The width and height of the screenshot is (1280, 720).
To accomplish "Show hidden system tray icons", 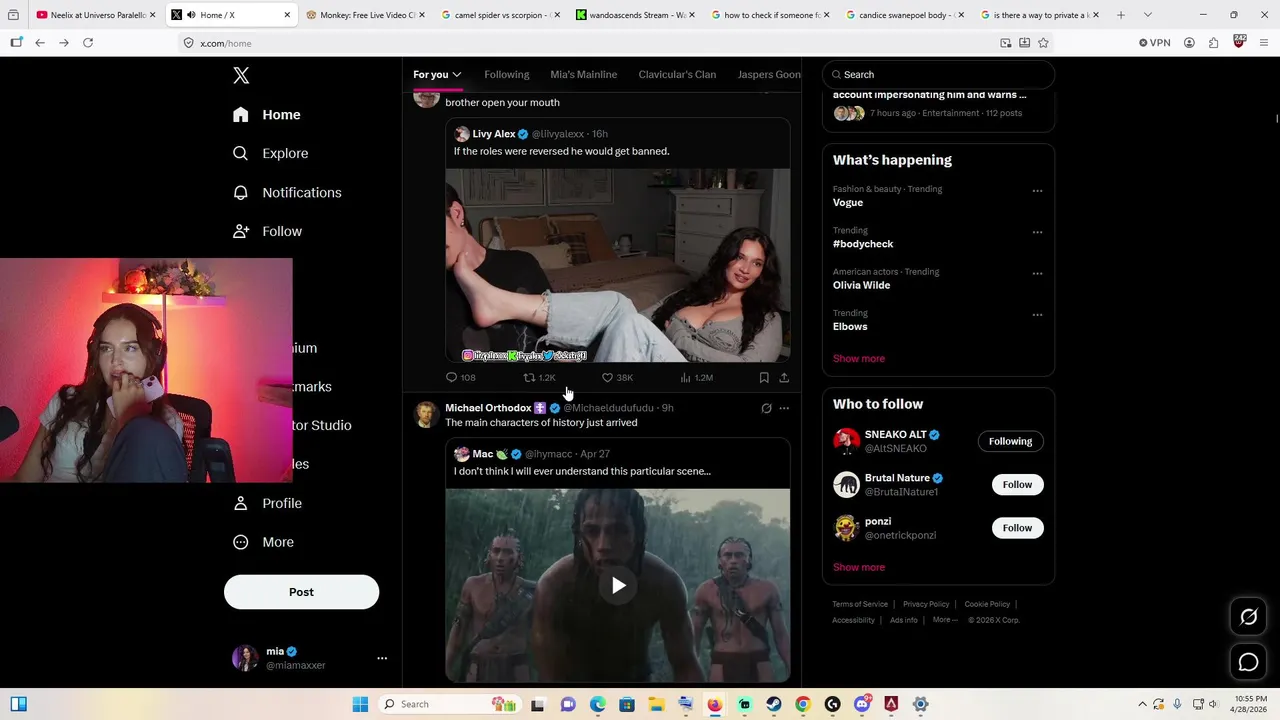I will 1142,704.
